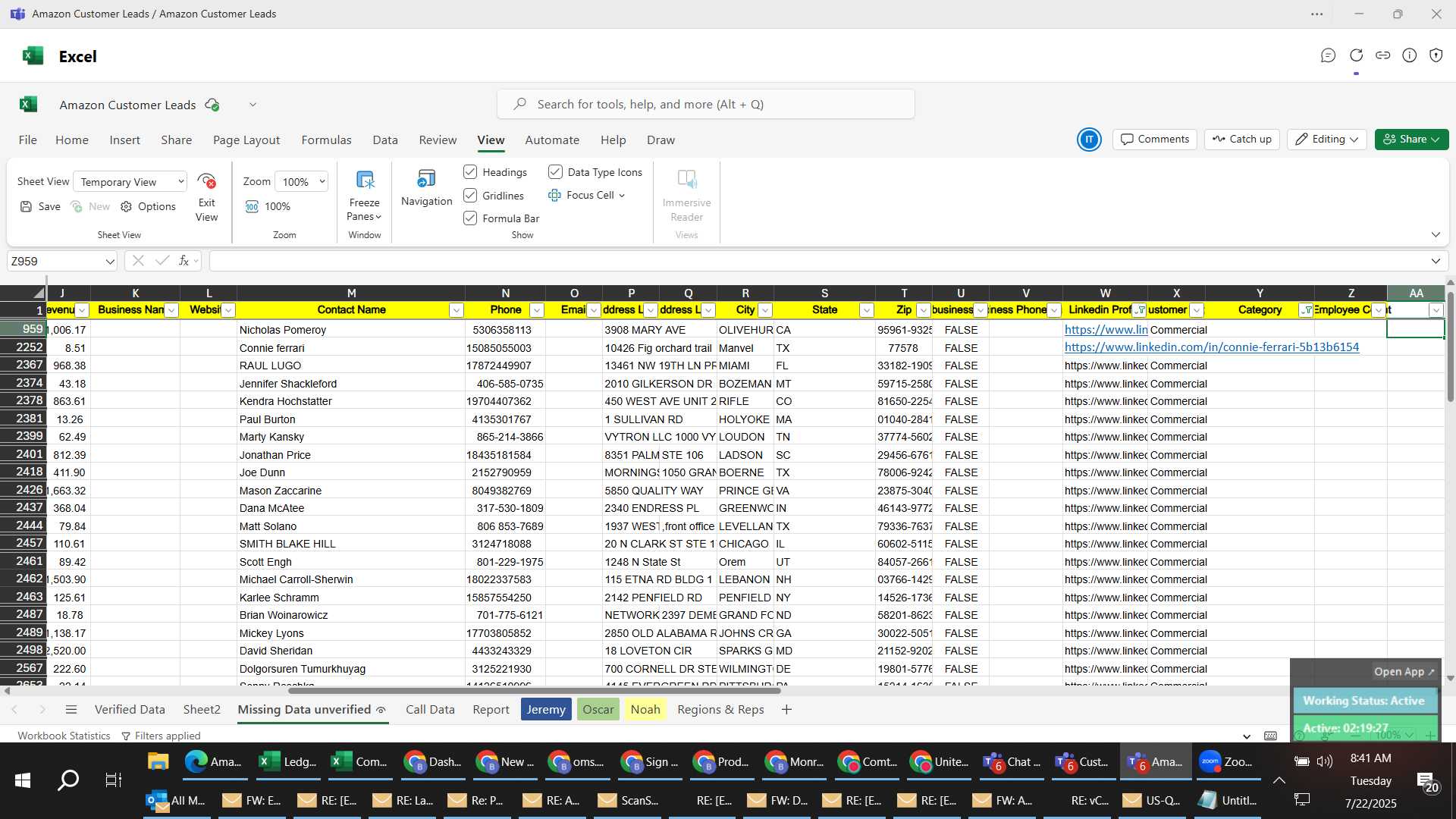This screenshot has height=819, width=1456.
Task: Collapse the ribbon chevron
Action: coord(1436,235)
